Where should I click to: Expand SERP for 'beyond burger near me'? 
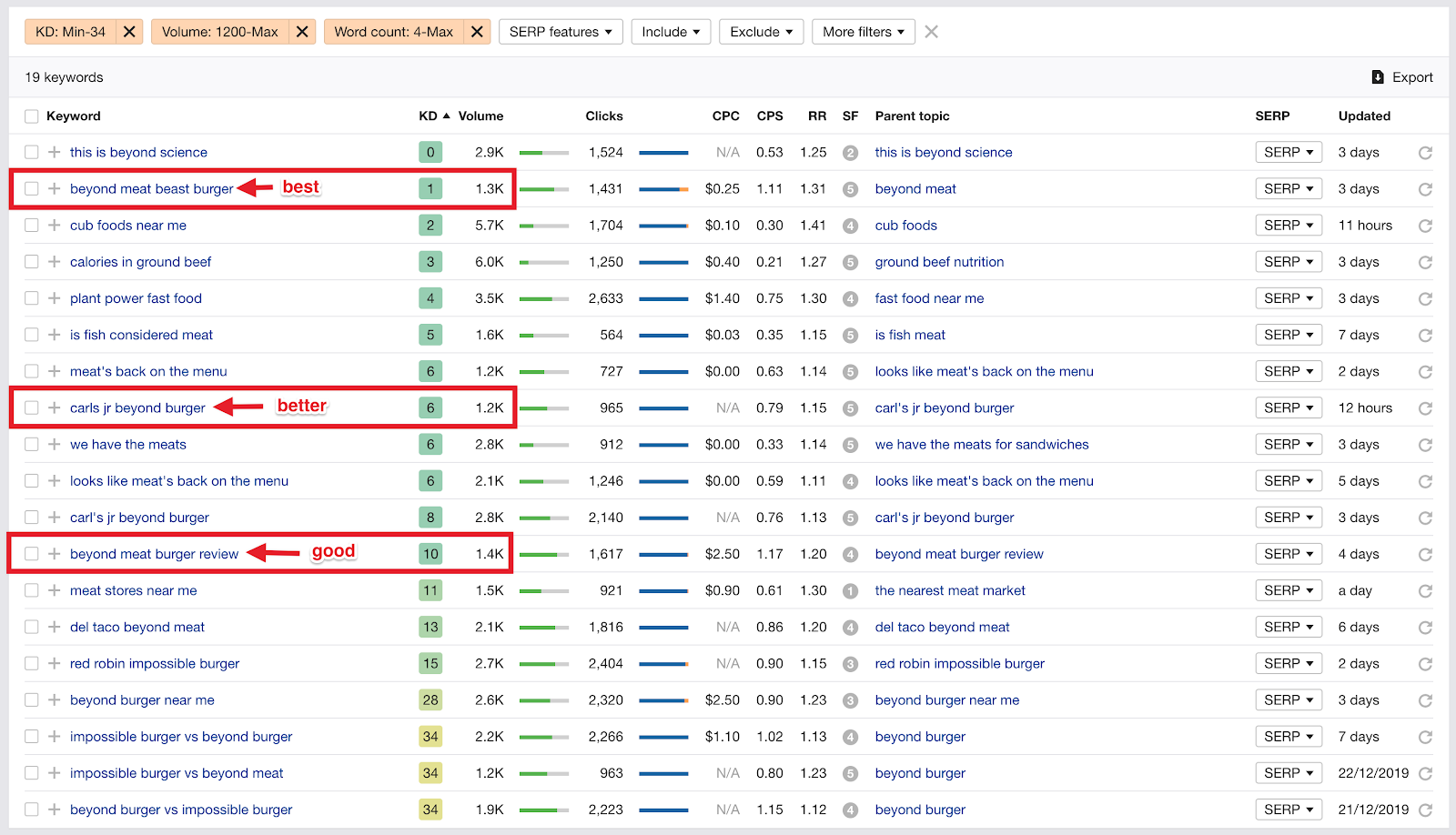1289,699
